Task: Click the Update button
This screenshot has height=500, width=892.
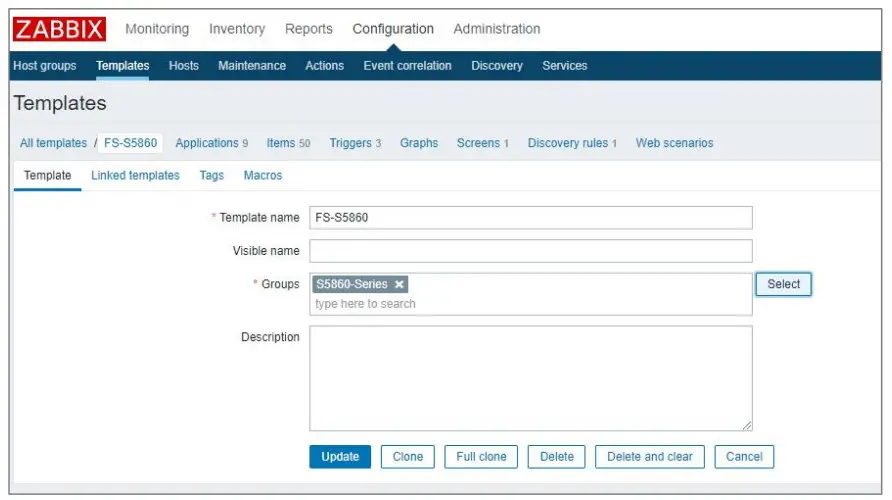Action: [x=340, y=457]
